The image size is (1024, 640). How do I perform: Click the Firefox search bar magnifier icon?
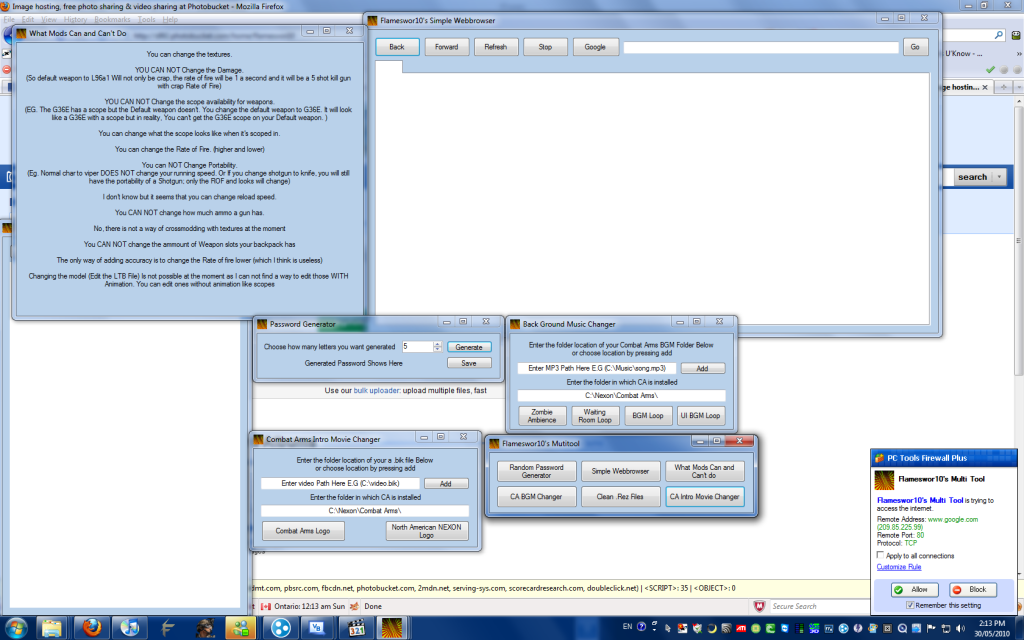(x=999, y=35)
